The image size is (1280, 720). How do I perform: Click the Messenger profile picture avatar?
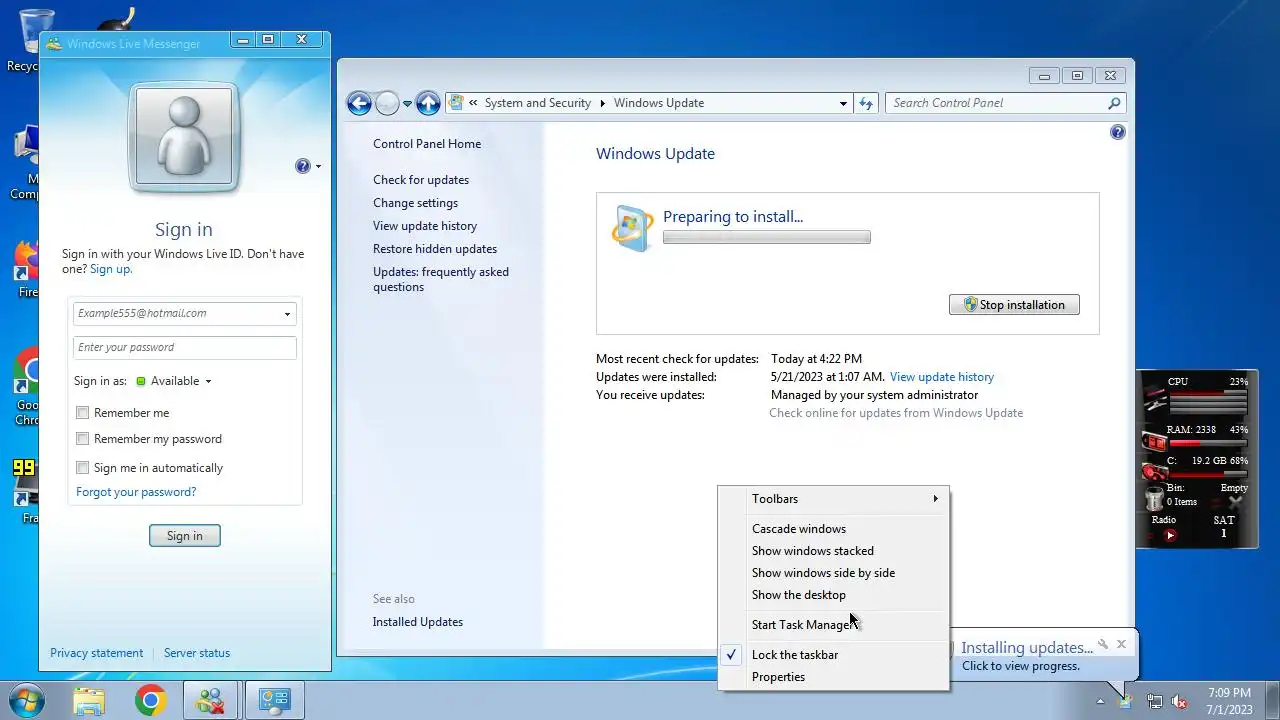[184, 137]
